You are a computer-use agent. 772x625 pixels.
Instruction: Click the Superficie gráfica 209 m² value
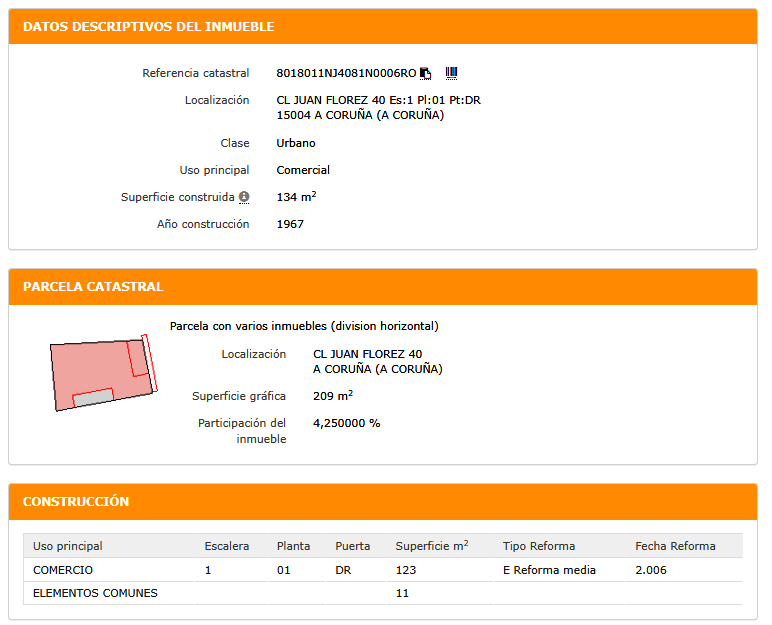332,396
